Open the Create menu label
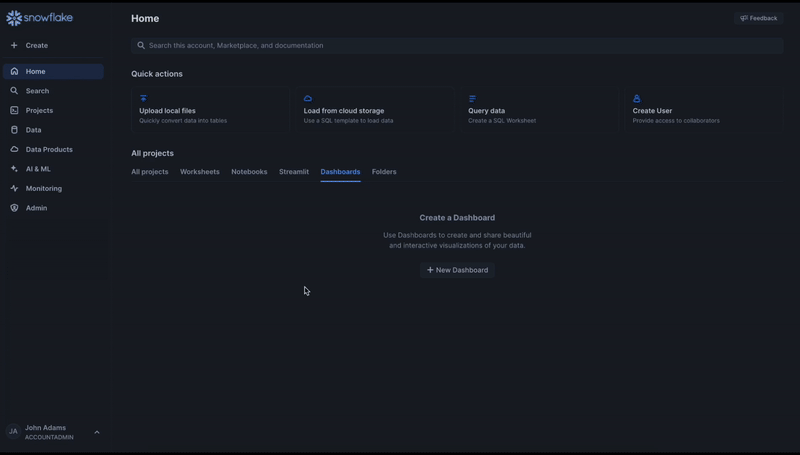The image size is (800, 455). pos(37,45)
